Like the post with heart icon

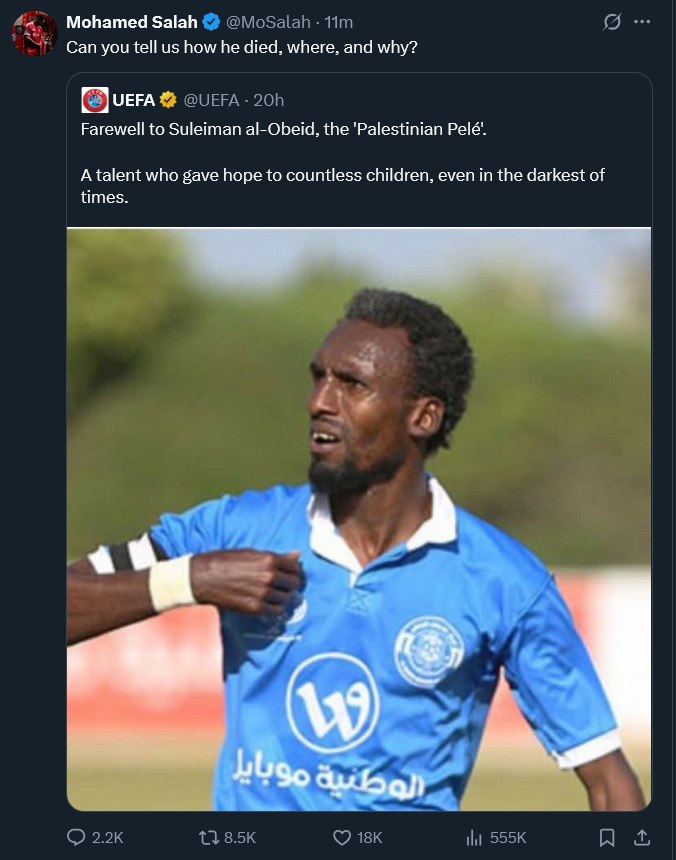[342, 838]
